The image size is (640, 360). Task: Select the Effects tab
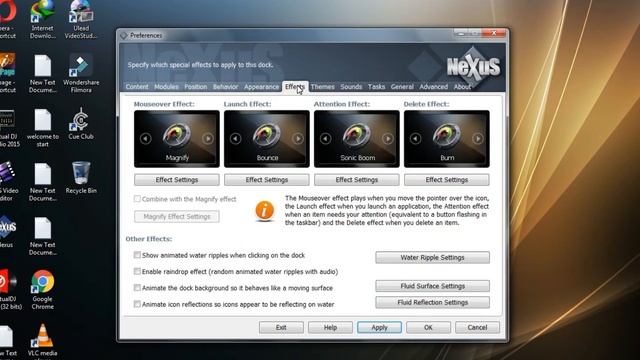tap(295, 87)
